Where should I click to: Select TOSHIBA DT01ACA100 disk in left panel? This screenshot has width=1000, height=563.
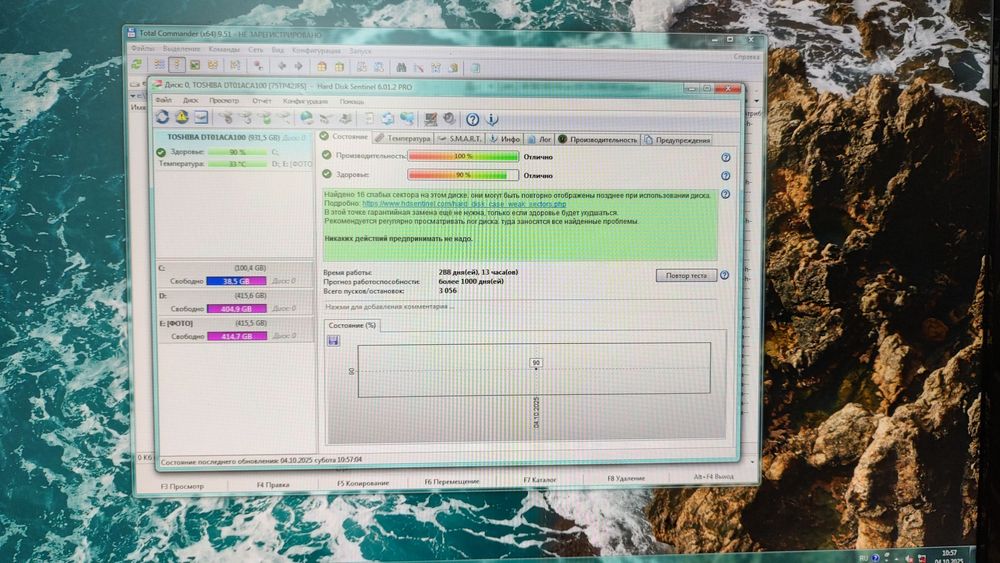233,137
